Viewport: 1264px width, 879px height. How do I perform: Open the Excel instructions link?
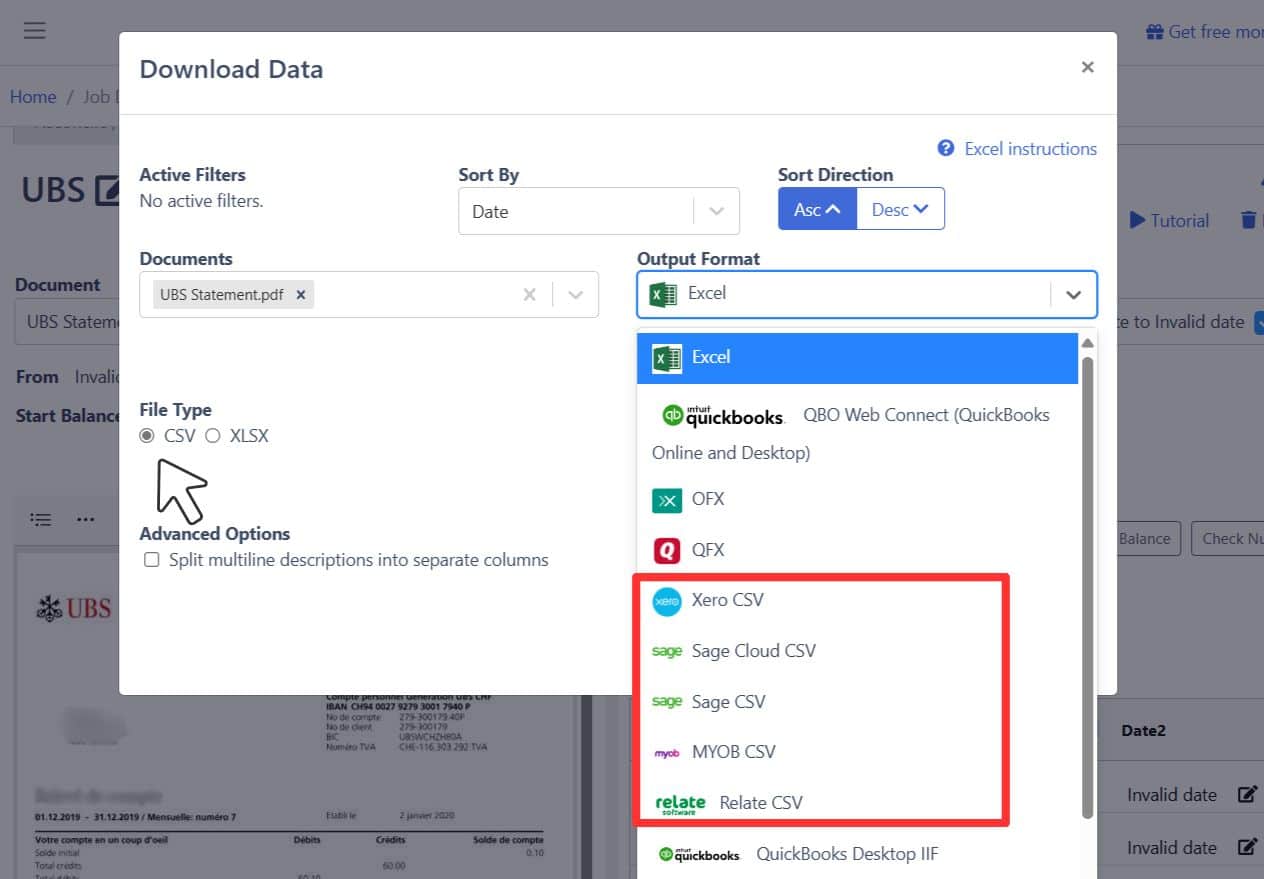1030,148
